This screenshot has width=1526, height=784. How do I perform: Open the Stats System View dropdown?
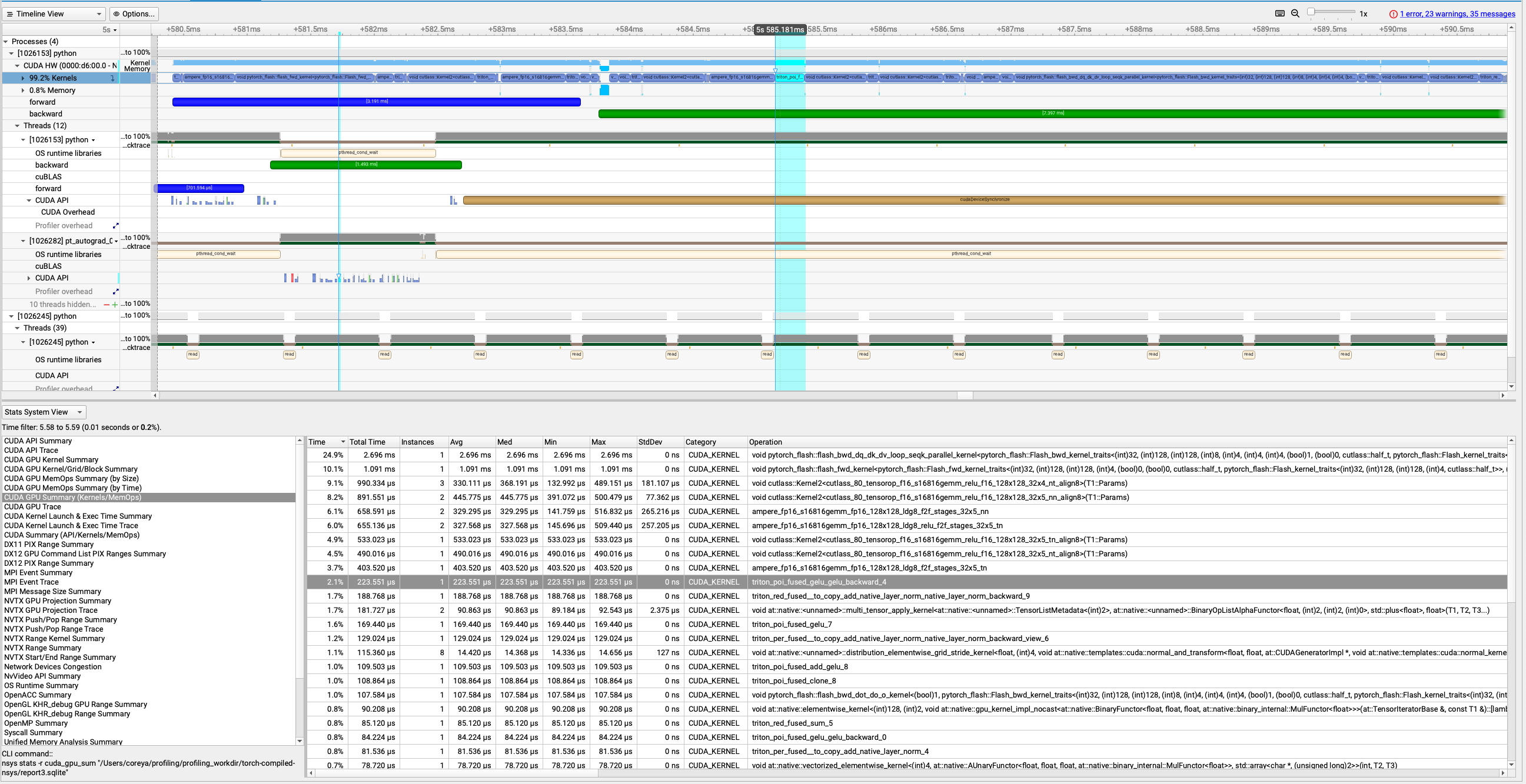click(x=44, y=412)
